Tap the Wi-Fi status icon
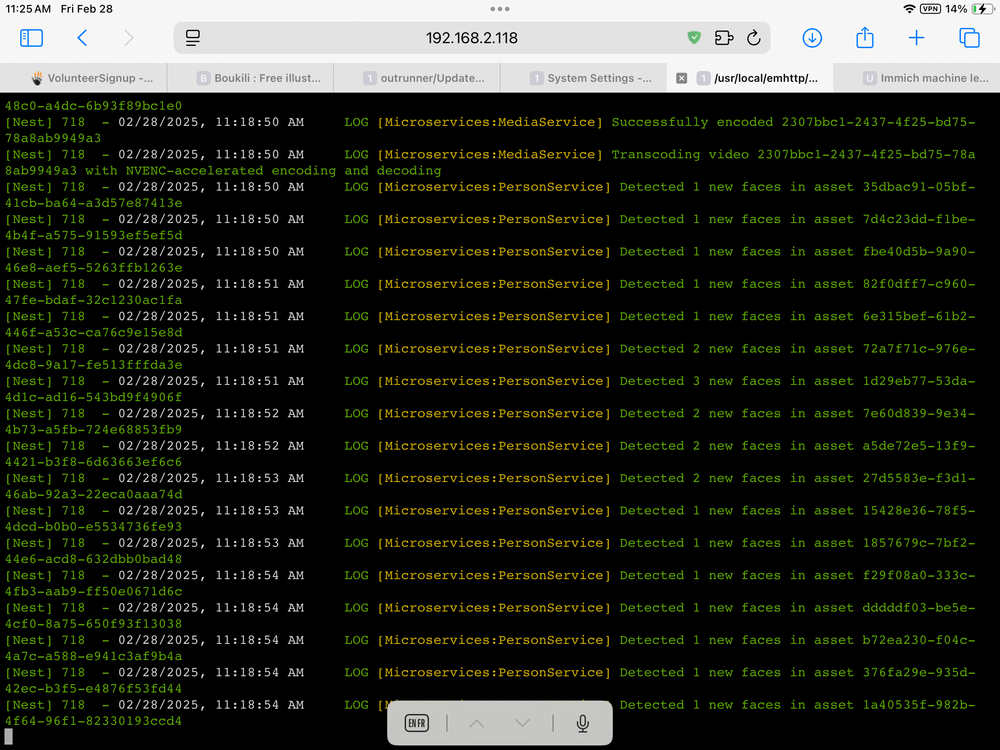This screenshot has height=750, width=1000. pyautogui.click(x=909, y=9)
